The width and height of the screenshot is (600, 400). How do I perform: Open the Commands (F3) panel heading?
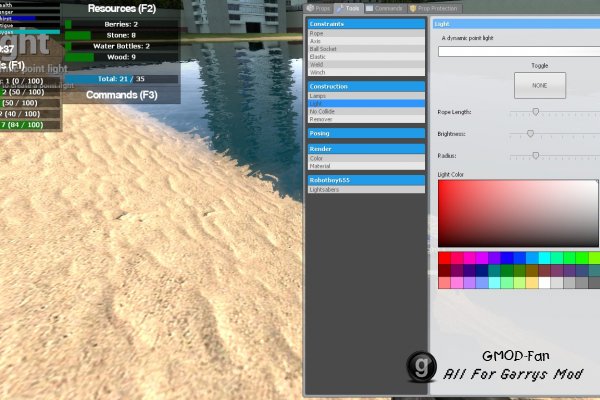[122, 95]
